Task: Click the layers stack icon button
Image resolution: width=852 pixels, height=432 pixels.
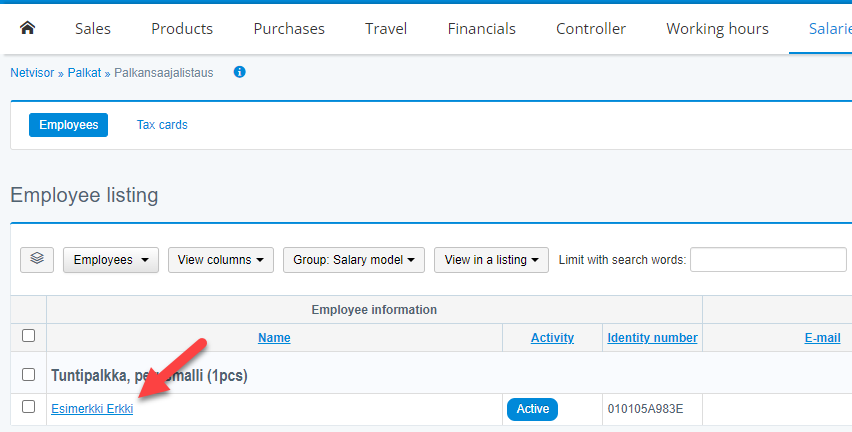Action: point(37,259)
